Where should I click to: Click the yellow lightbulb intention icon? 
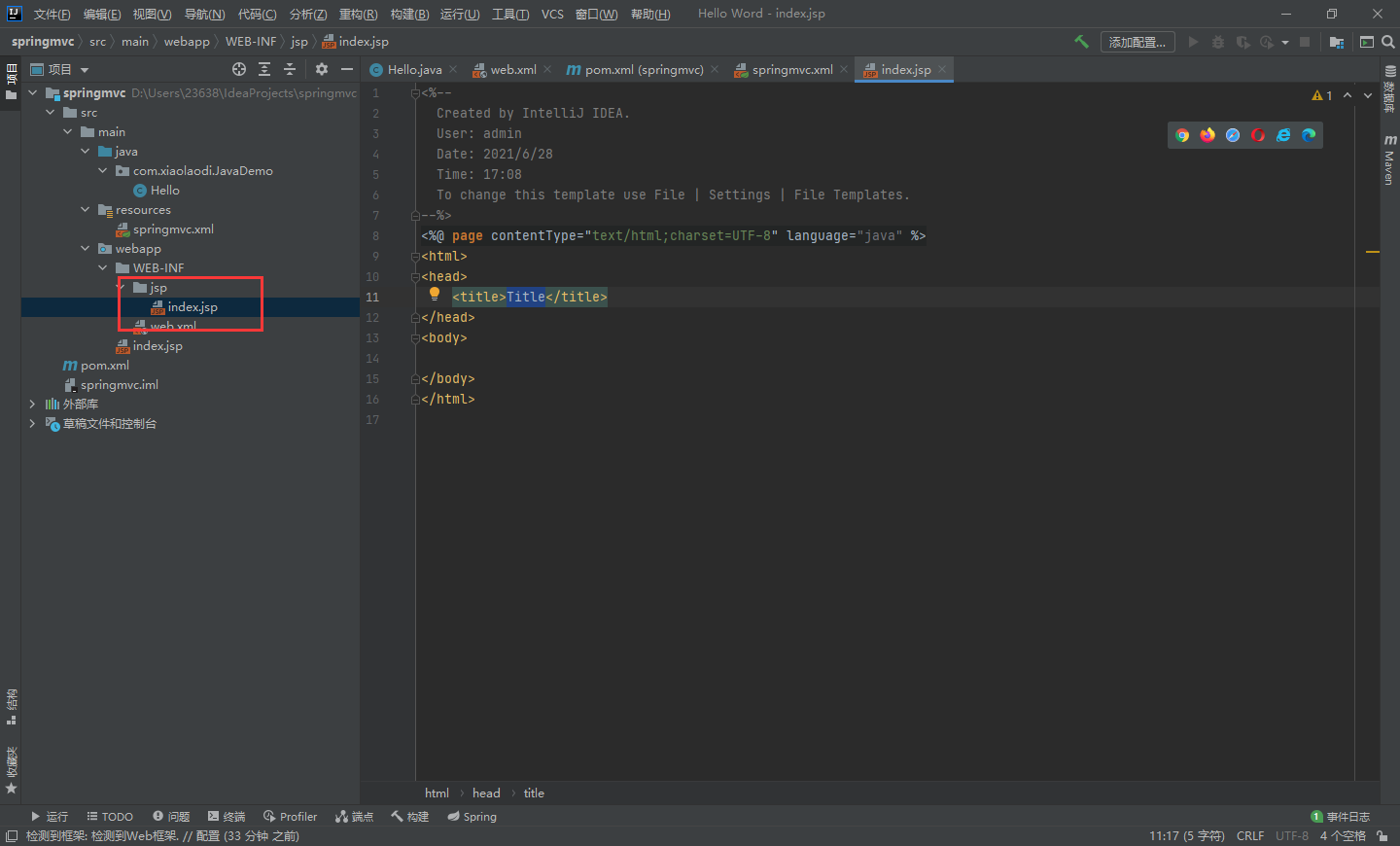pos(435,294)
